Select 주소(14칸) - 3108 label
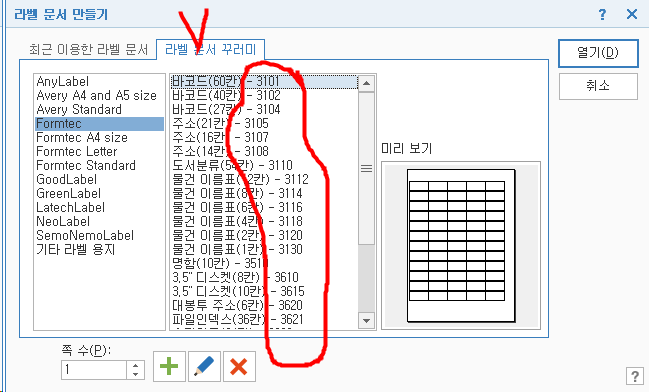Image resolution: width=649 pixels, height=392 pixels. click(264, 152)
